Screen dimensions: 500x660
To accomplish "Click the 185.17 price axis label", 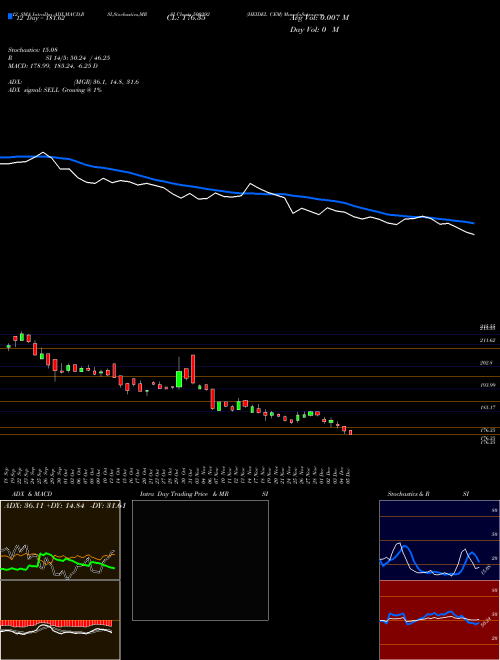I will click(x=487, y=407).
